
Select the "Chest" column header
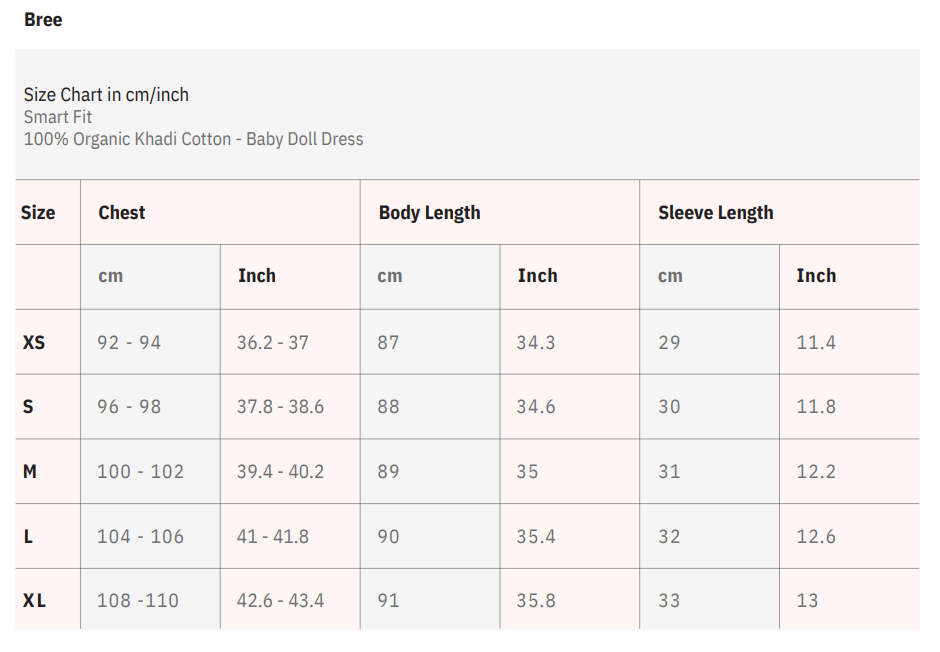pos(122,213)
